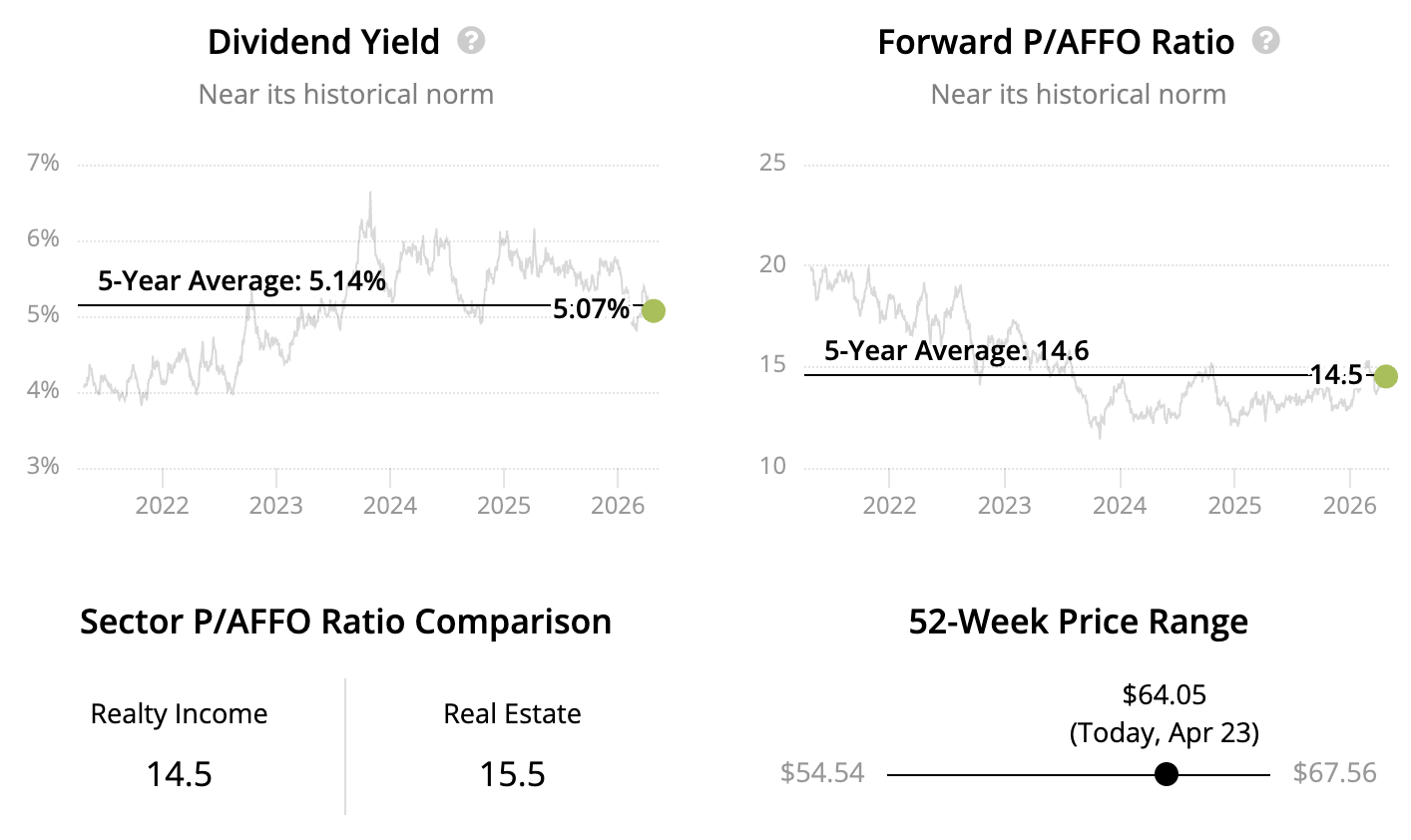Click the Forward P/AFFO Ratio help icon
Viewport: 1411px width, 840px height.
tap(1266, 41)
